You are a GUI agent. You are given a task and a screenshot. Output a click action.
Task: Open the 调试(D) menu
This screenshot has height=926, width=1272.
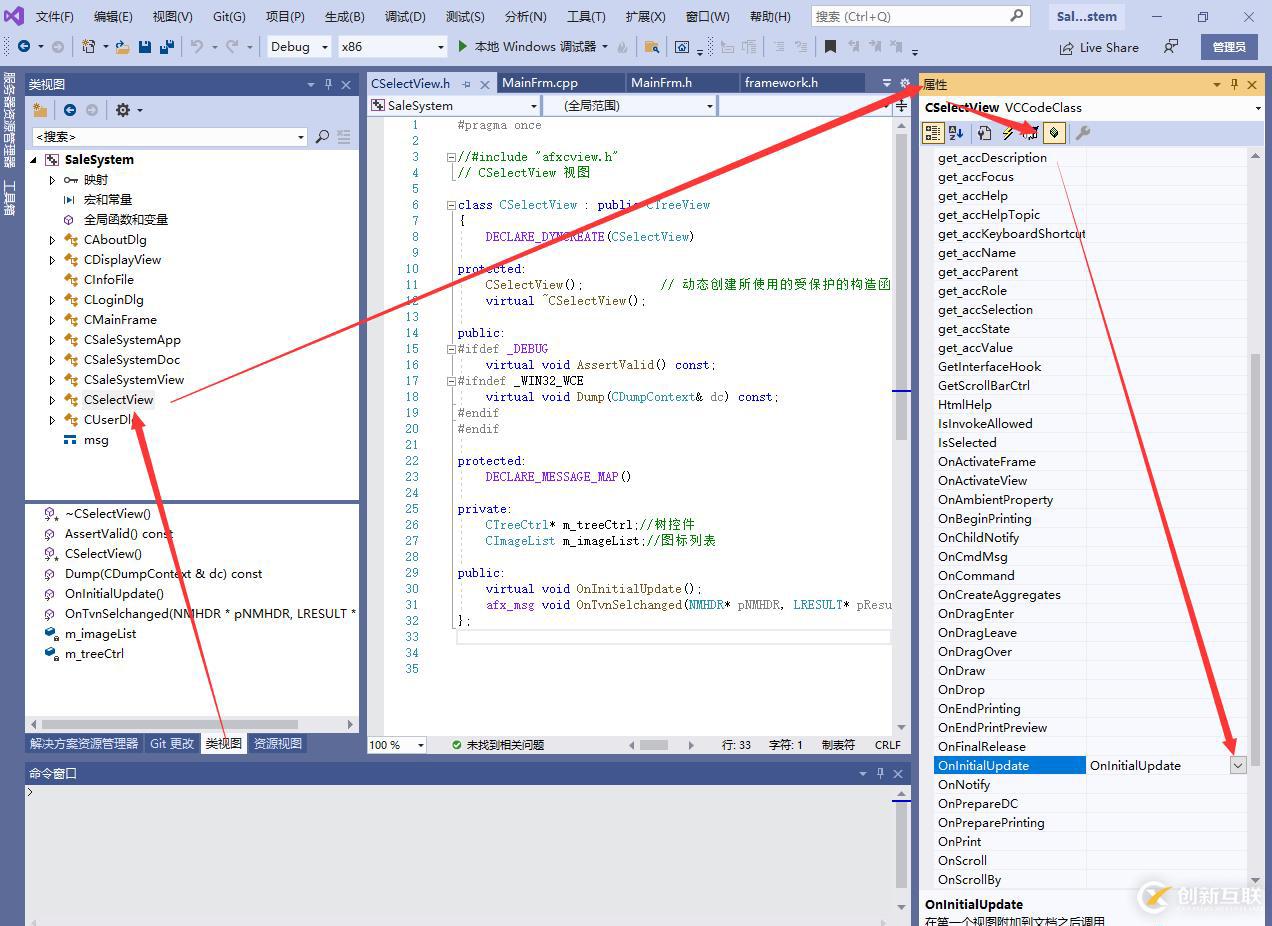point(405,16)
